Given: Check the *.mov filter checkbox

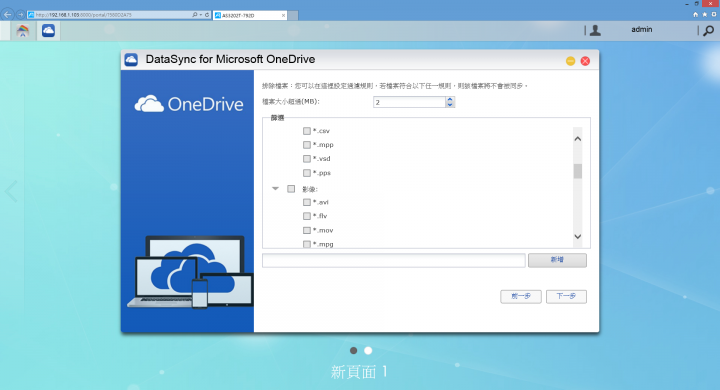Looking at the screenshot, I should point(307,230).
